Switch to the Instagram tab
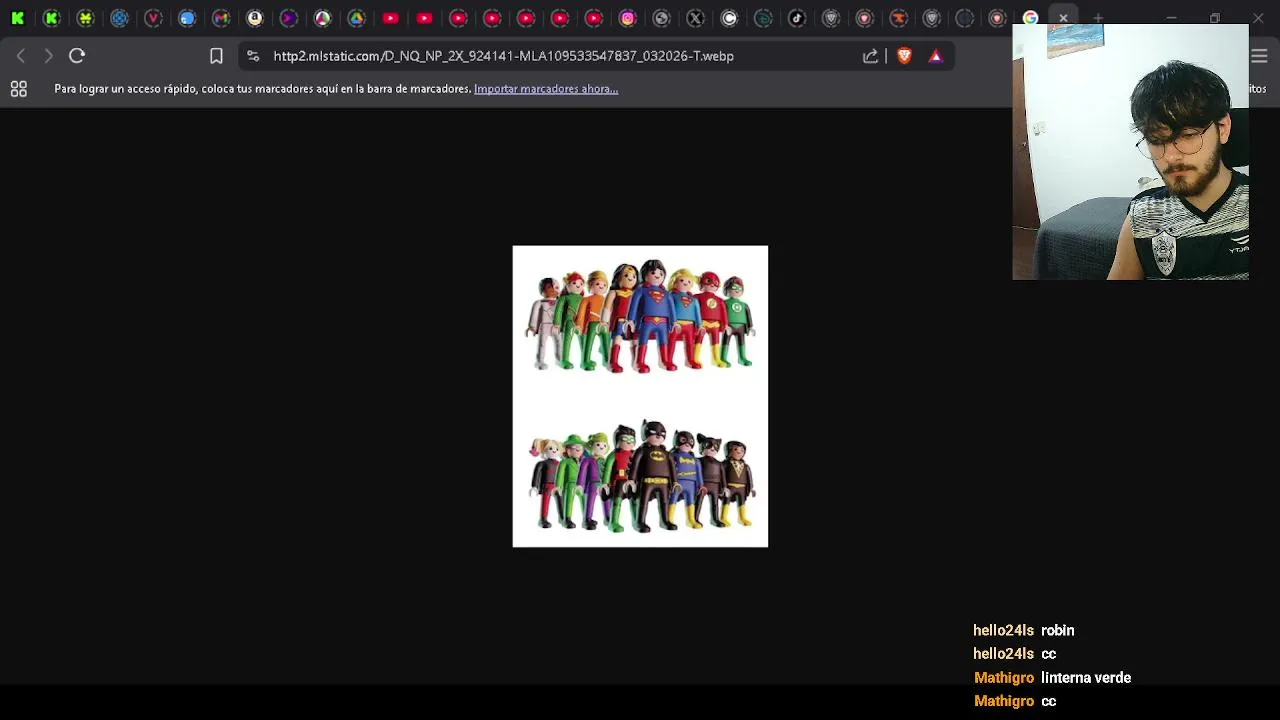The height and width of the screenshot is (720, 1280). tap(627, 18)
